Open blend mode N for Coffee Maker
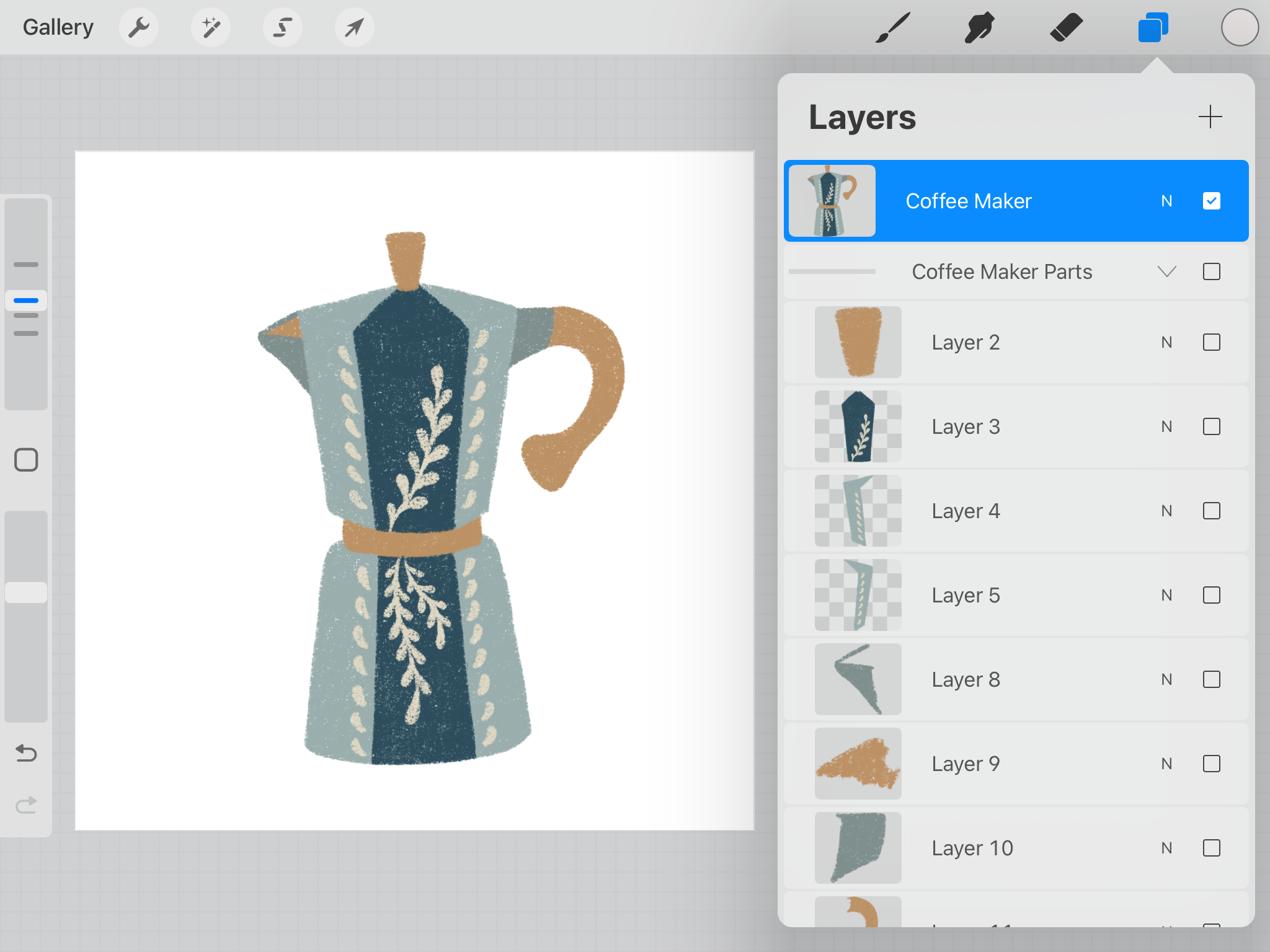 pos(1166,201)
